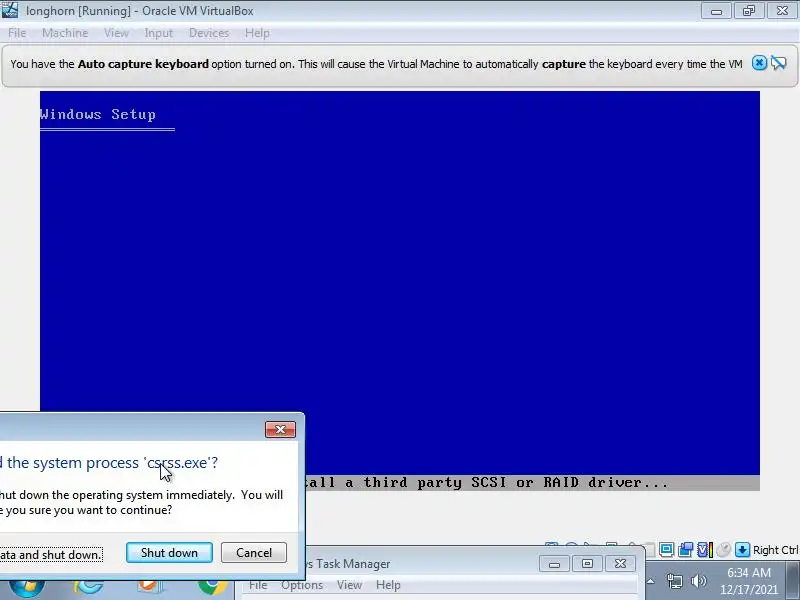Viewport: 800px width, 600px height.
Task: Maximize the Task Manager window
Action: [587, 563]
